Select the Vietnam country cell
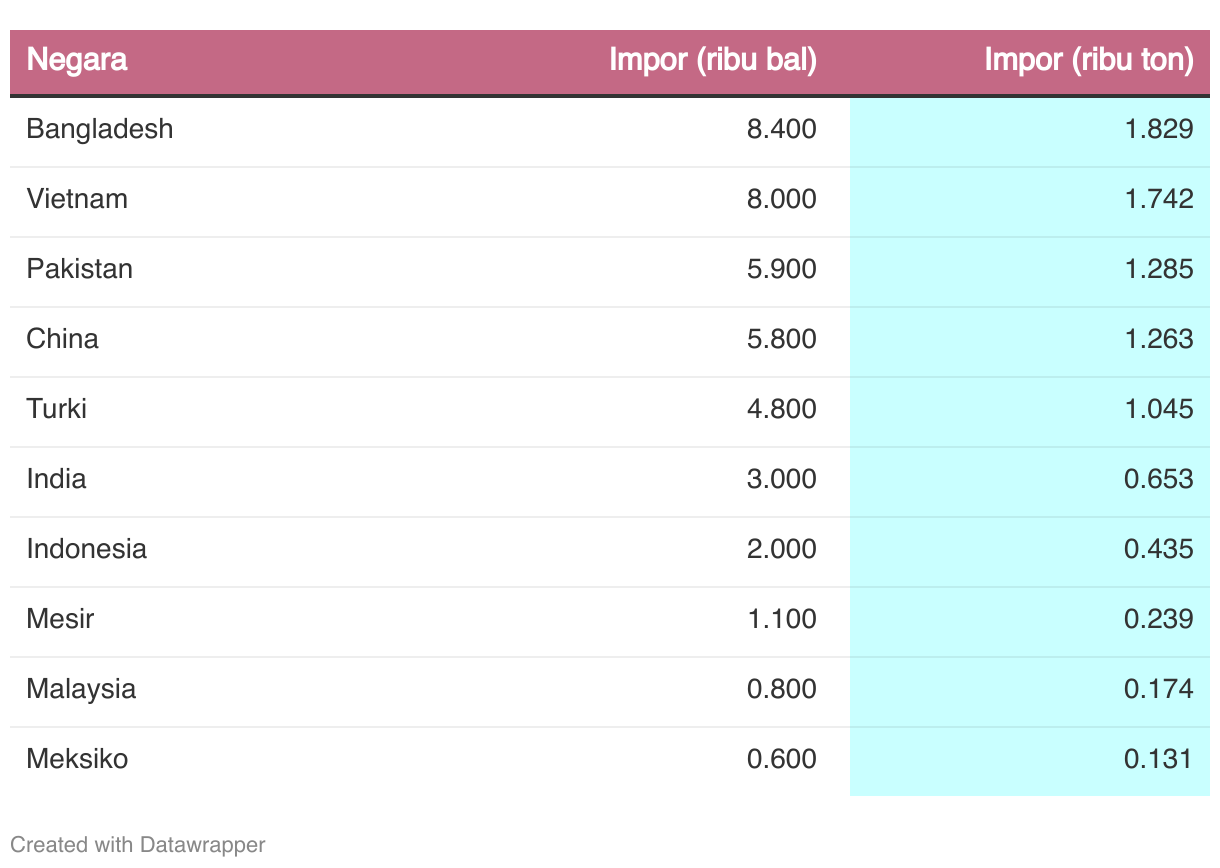This screenshot has width=1220, height=868. [x=77, y=199]
